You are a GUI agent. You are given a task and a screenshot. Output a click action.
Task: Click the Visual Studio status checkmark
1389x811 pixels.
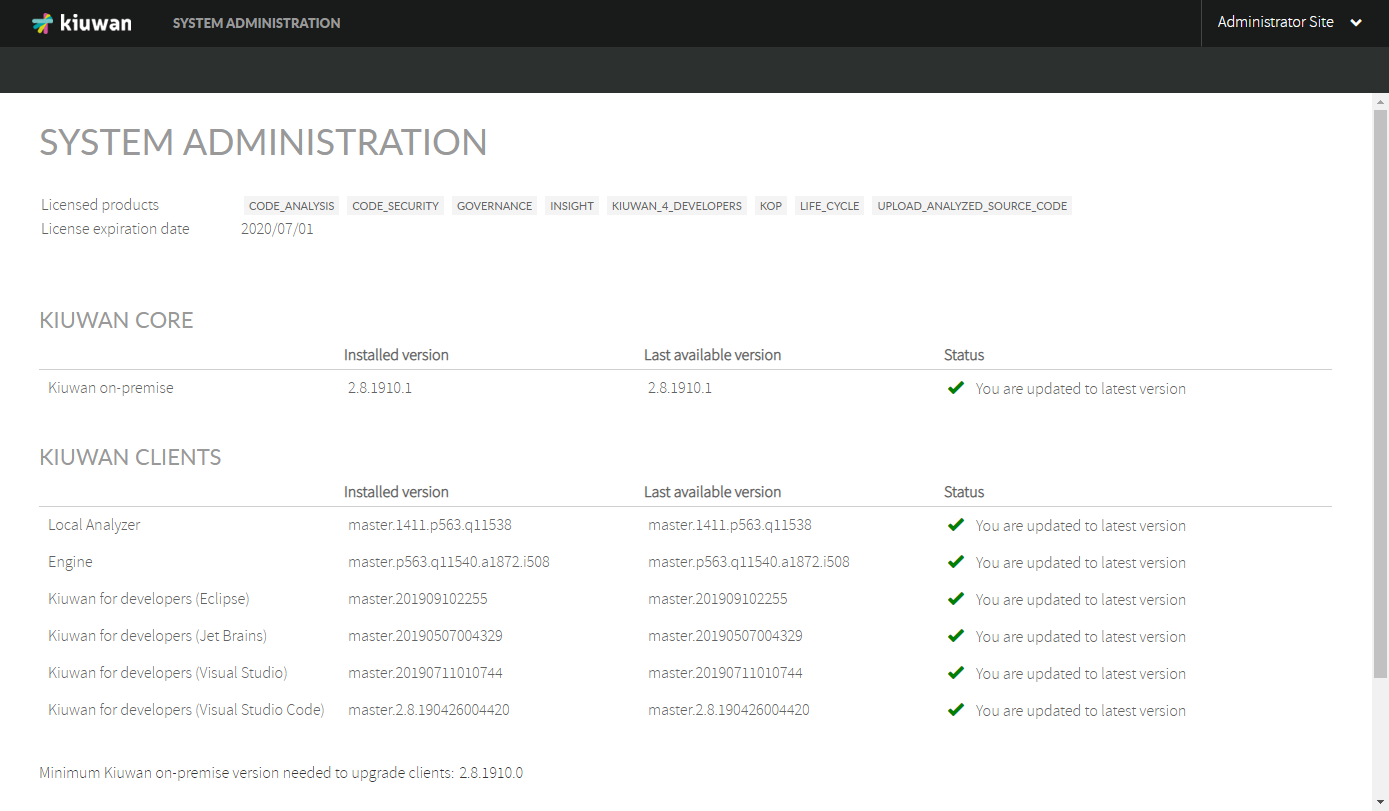tap(956, 672)
